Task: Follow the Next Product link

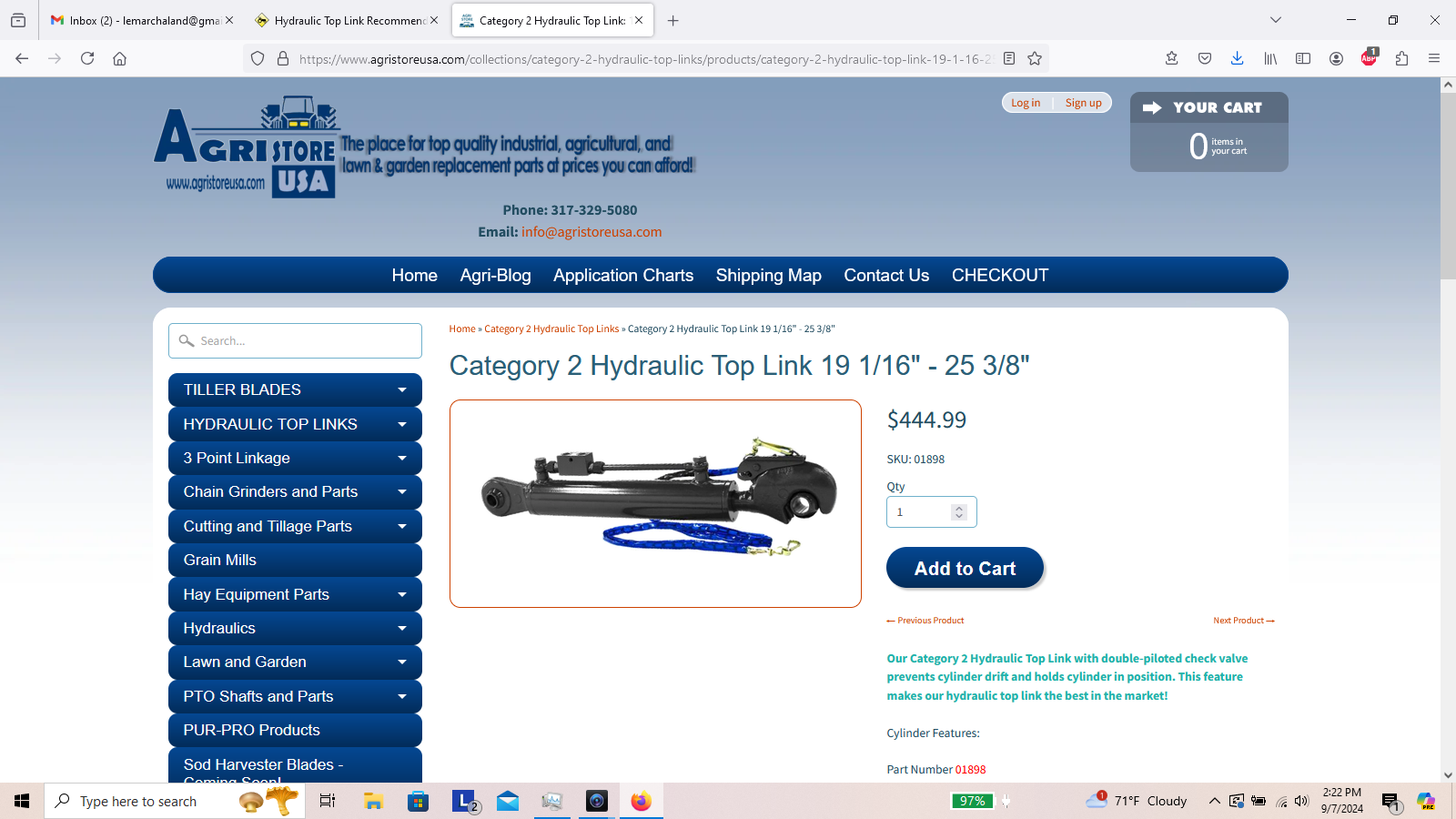Action: pos(1243,621)
